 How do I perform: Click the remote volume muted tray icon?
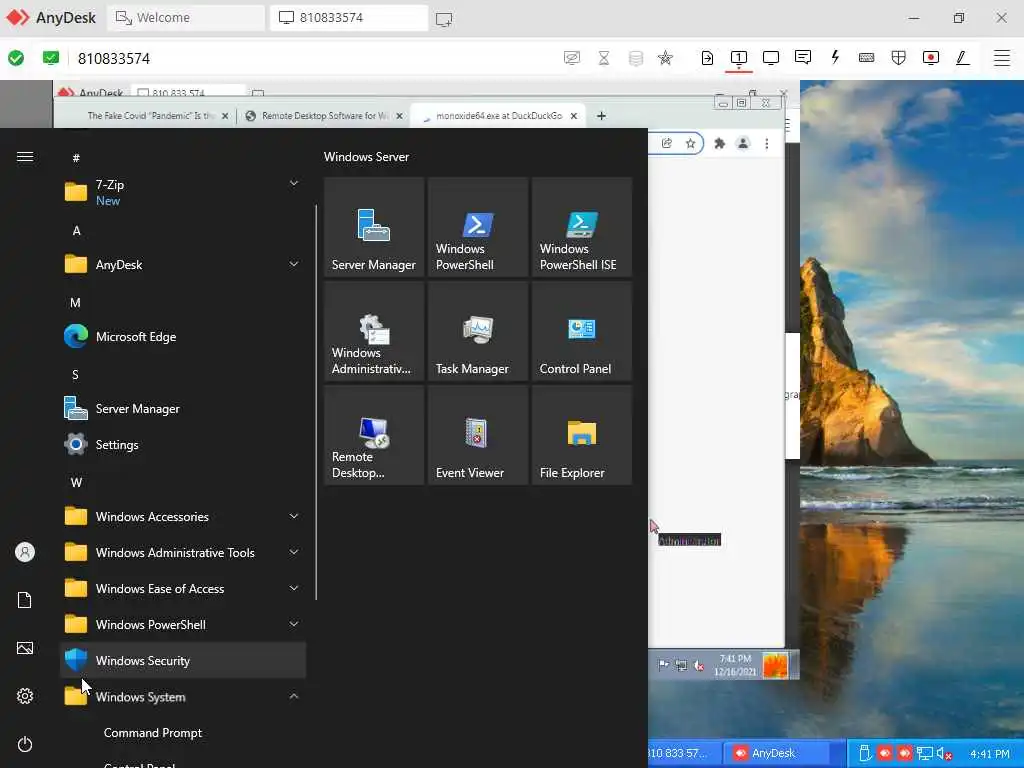pos(944,754)
